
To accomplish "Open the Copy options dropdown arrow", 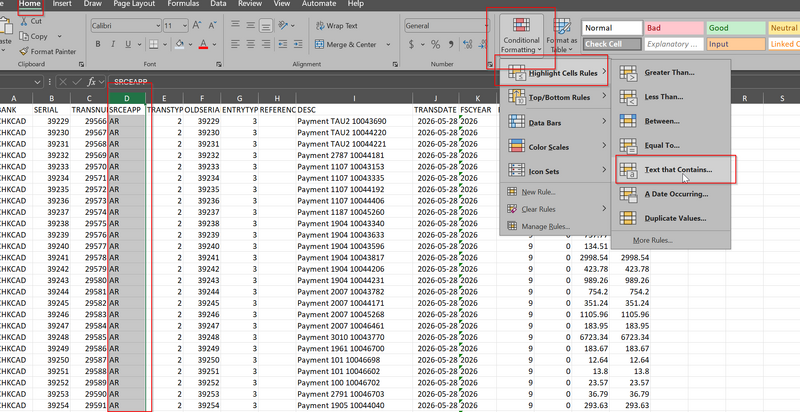I will pos(59,36).
